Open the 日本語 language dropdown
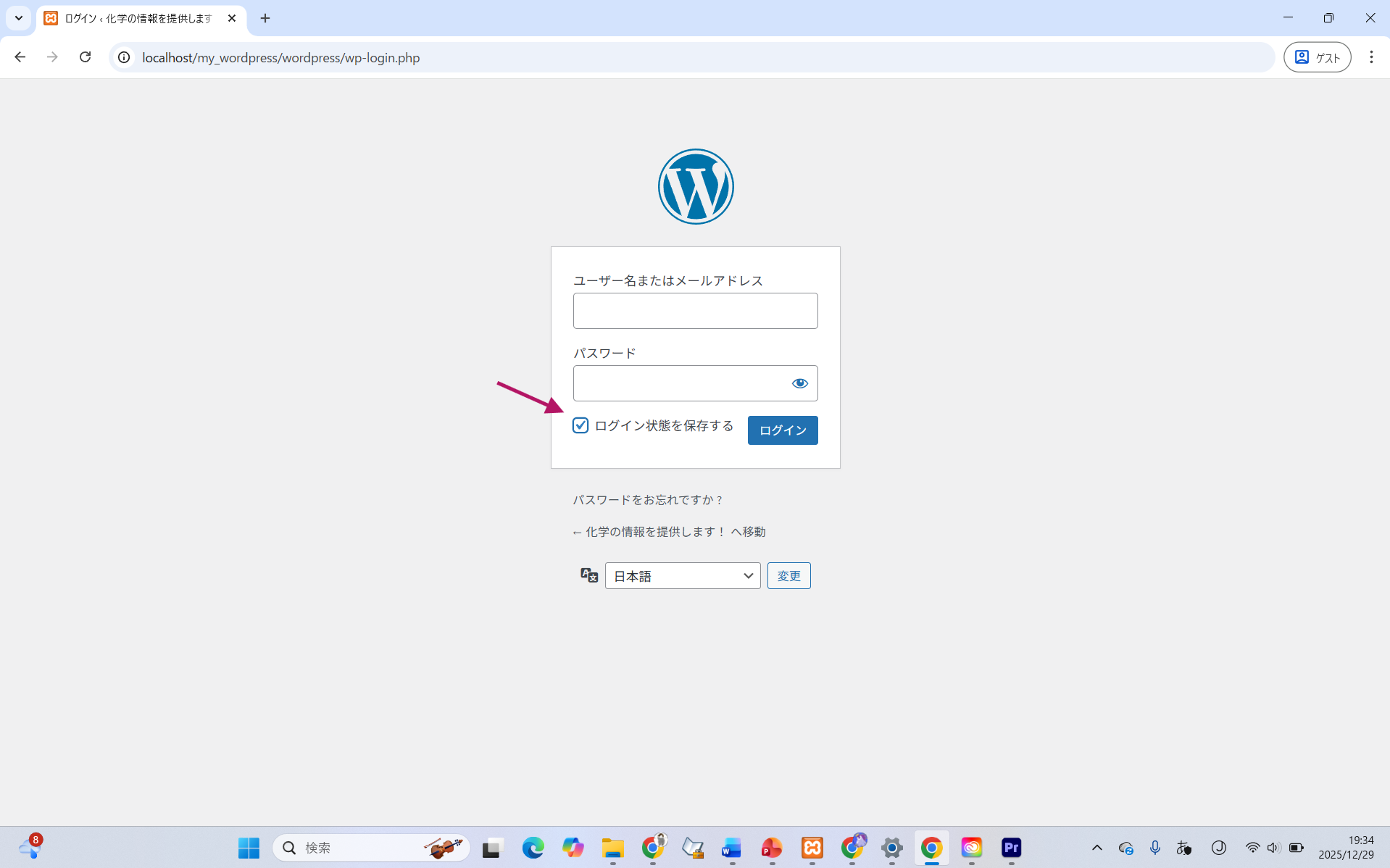1390x868 pixels. tap(682, 576)
